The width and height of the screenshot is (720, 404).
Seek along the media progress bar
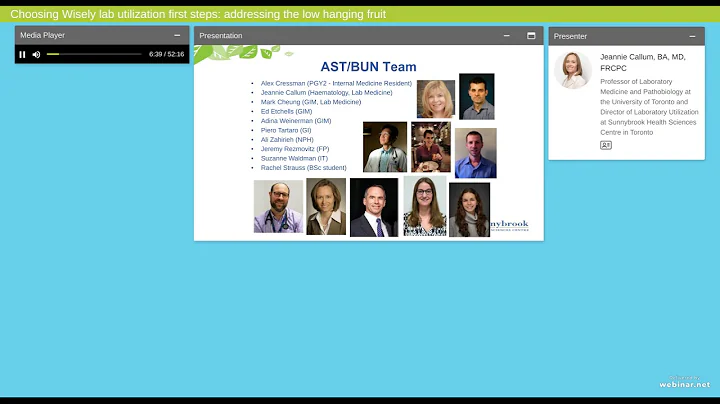click(x=94, y=54)
